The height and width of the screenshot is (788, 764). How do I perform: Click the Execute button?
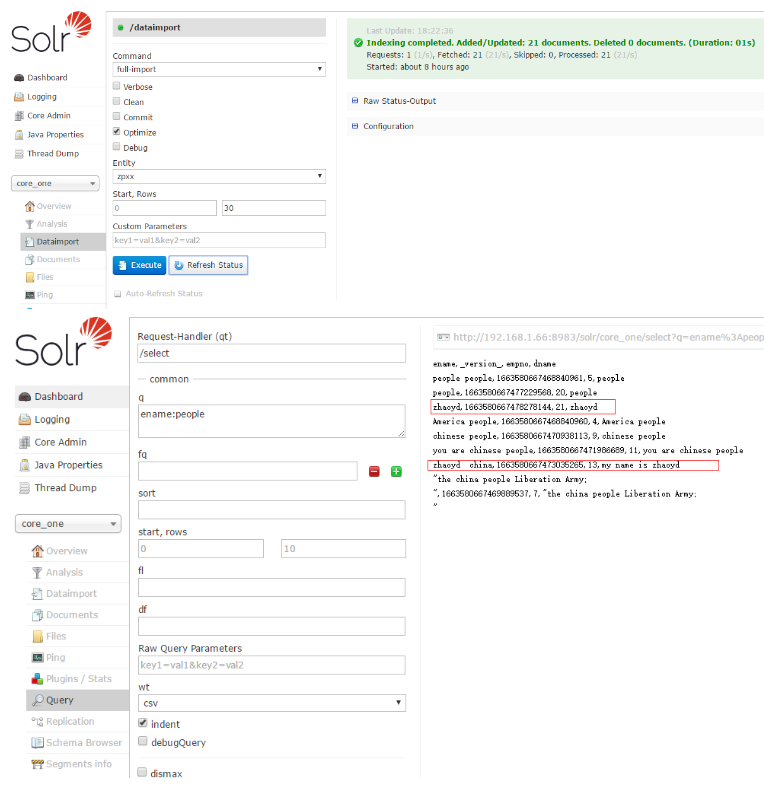click(x=139, y=265)
